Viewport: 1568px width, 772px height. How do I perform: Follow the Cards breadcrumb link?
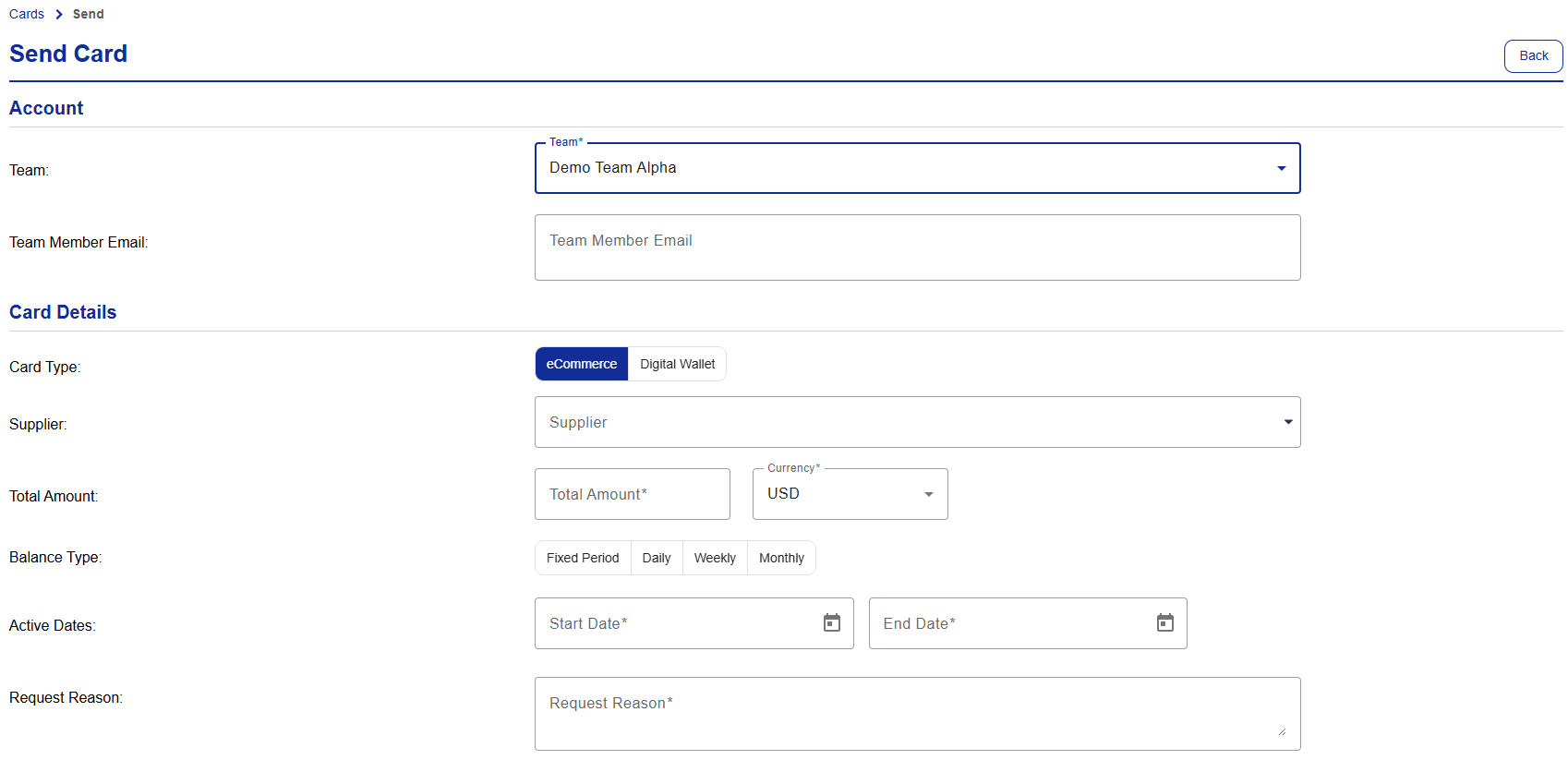[x=27, y=14]
